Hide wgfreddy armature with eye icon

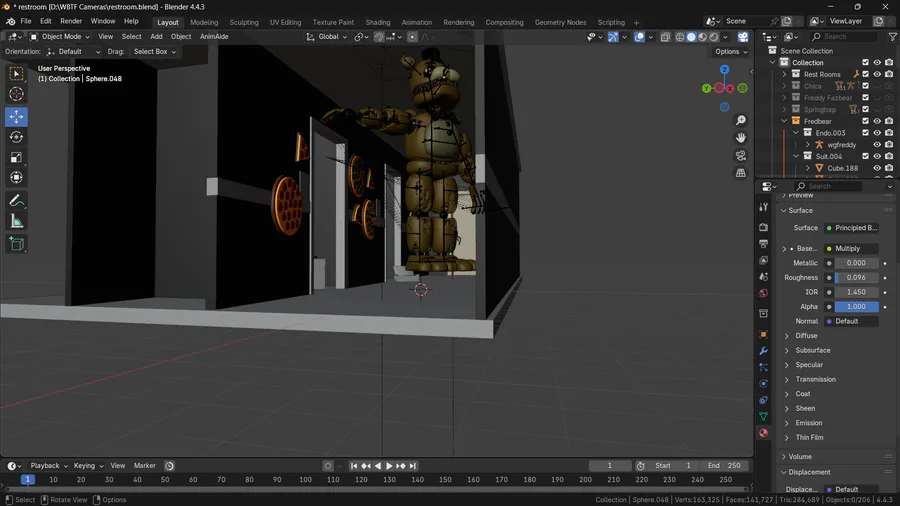(x=877, y=145)
